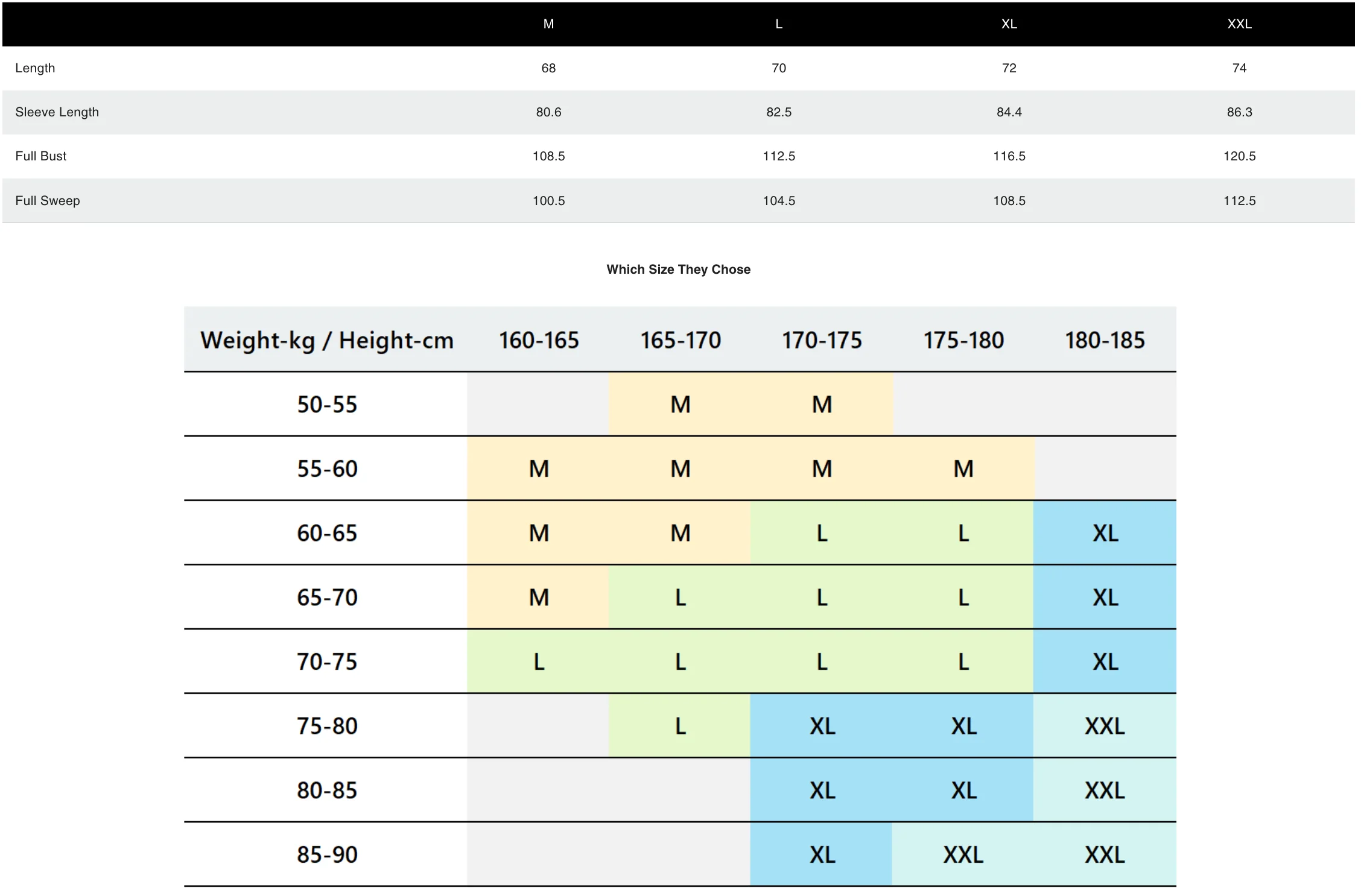Select the 50-55 weight row label
The width and height of the screenshot is (1361, 896).
point(326,404)
